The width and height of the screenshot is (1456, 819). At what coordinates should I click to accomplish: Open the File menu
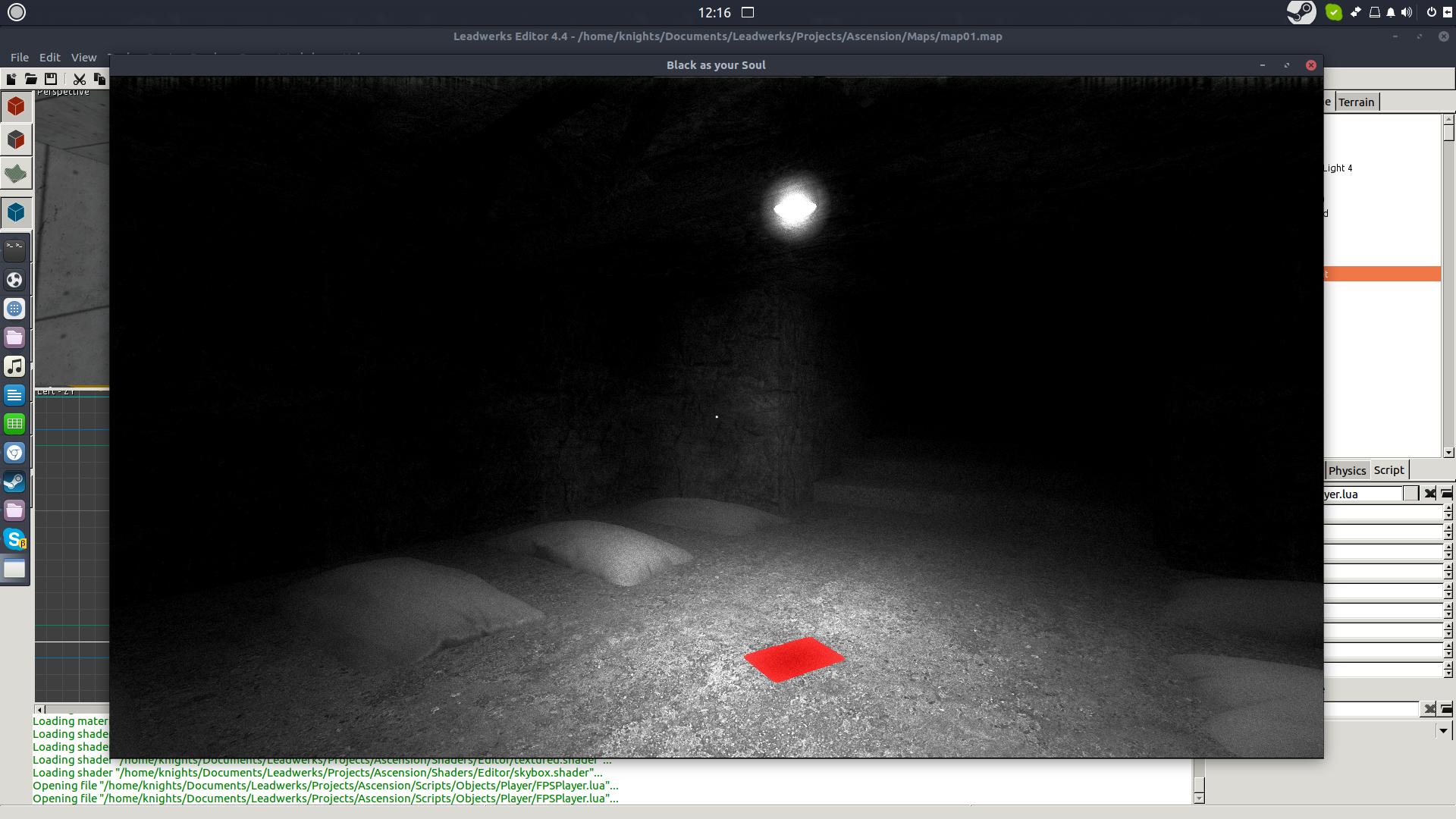[x=19, y=58]
